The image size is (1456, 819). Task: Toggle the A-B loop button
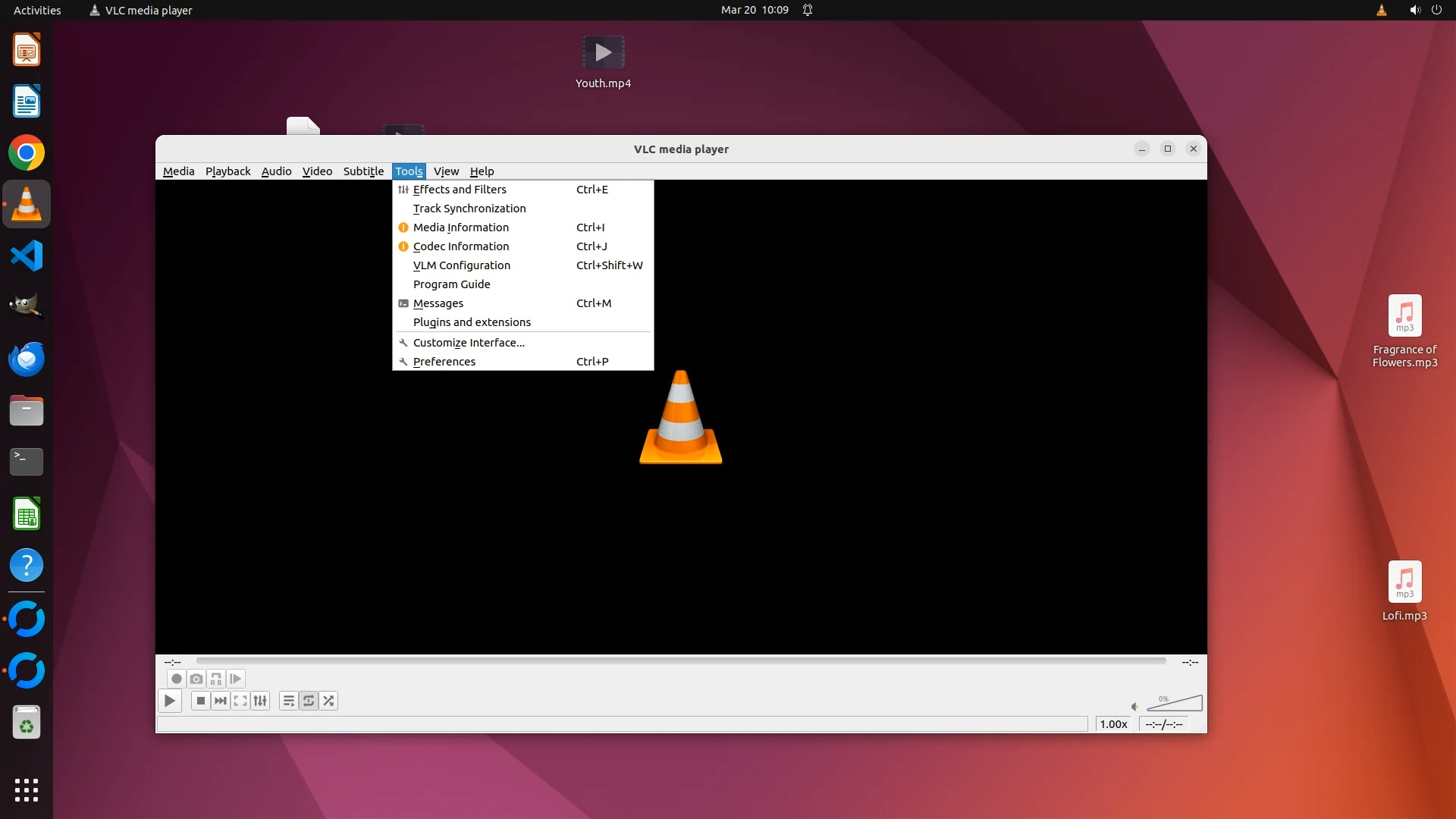tap(216, 679)
